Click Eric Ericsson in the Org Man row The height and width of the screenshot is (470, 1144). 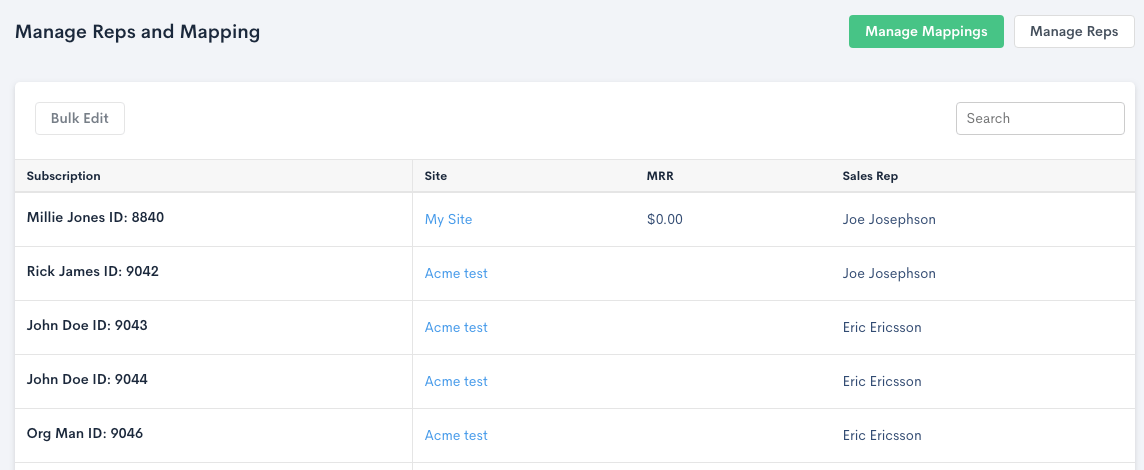(x=882, y=435)
